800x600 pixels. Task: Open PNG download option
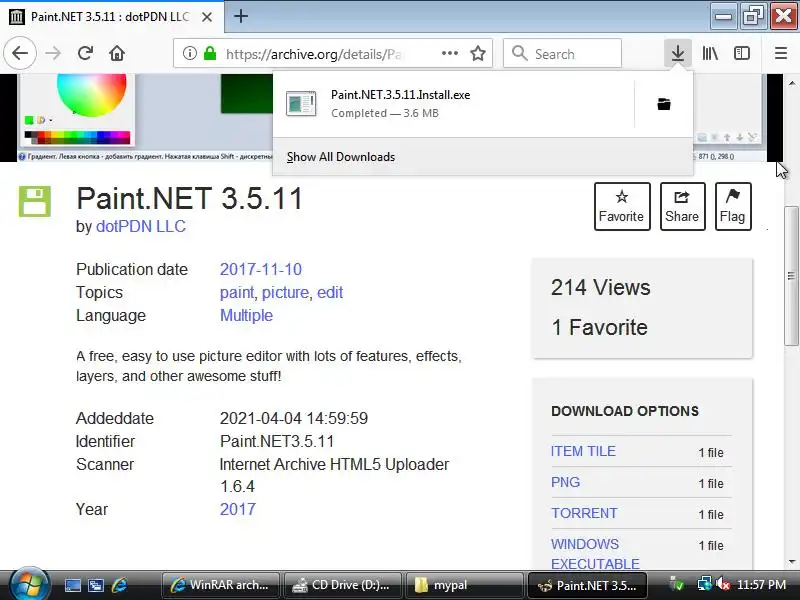[x=565, y=482]
